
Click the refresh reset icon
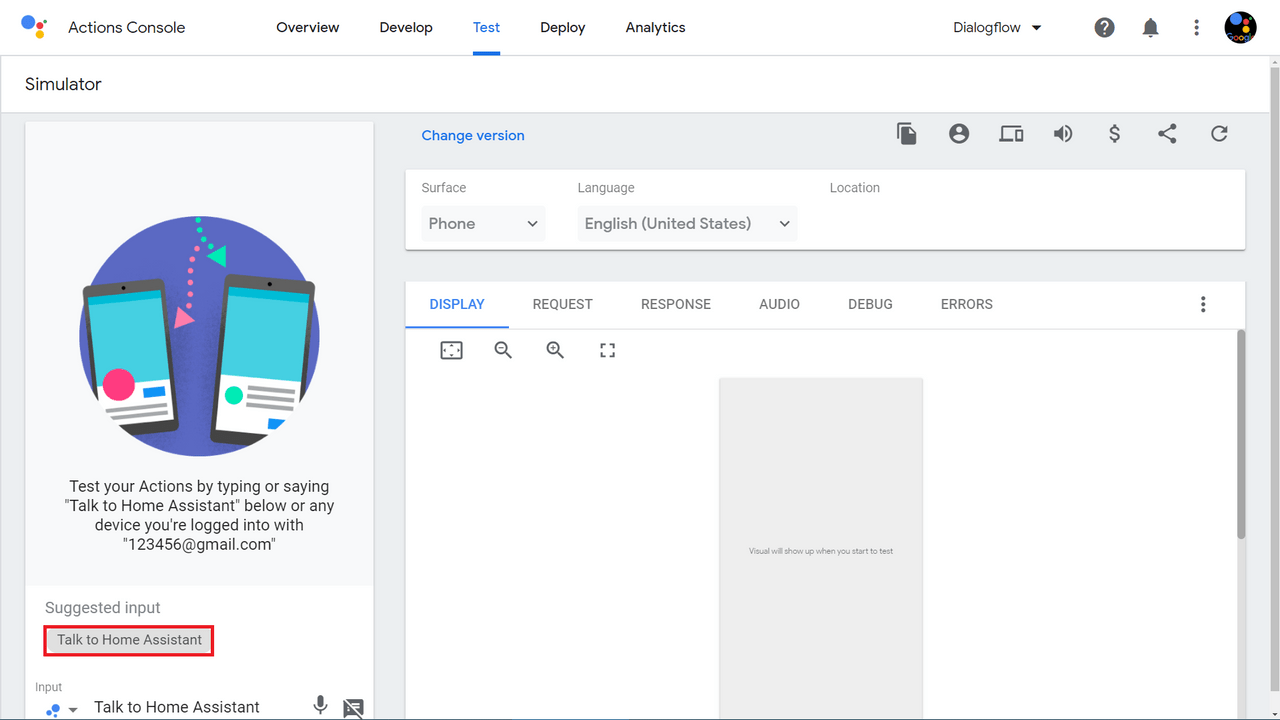pyautogui.click(x=1219, y=134)
